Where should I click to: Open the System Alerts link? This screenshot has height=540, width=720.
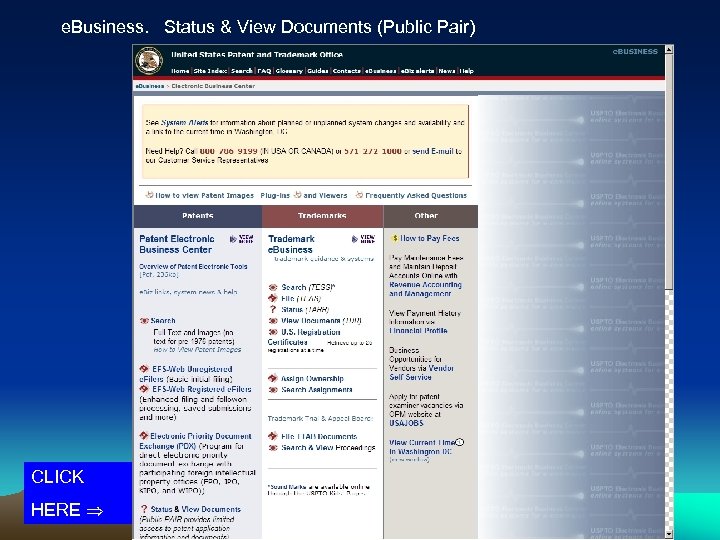point(185,123)
